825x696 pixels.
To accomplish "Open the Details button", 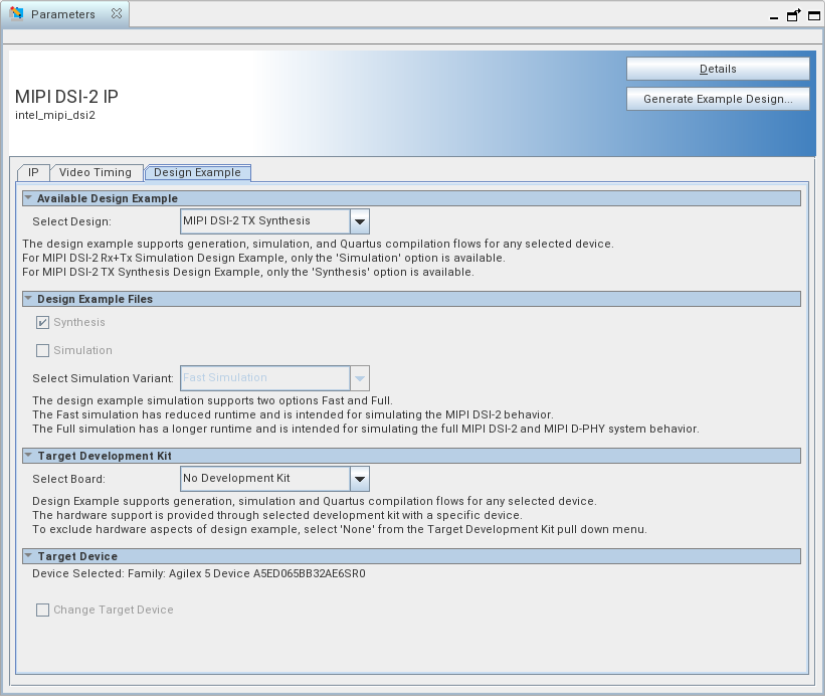I will 718,69.
